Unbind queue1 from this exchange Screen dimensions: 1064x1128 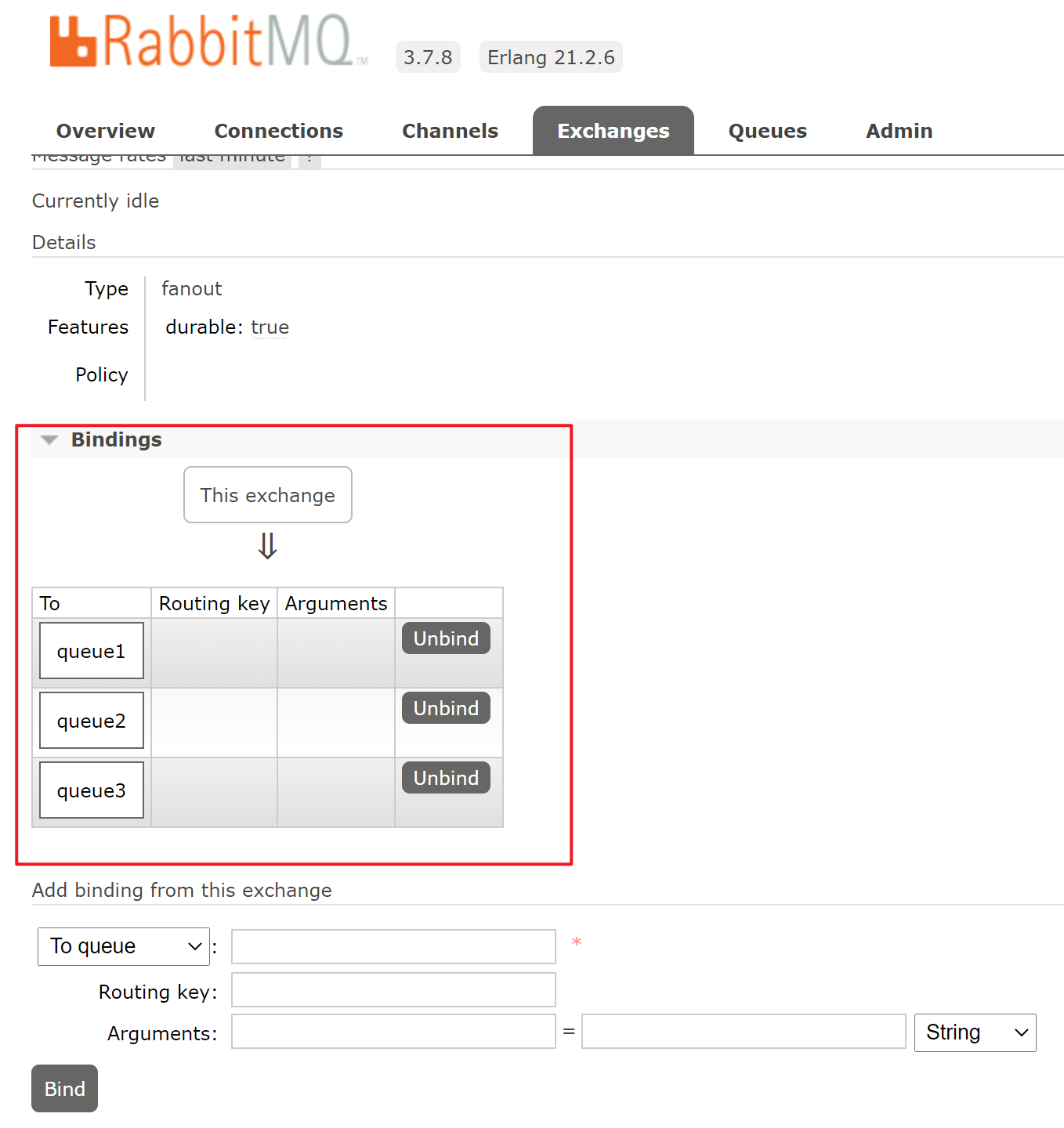click(x=446, y=638)
